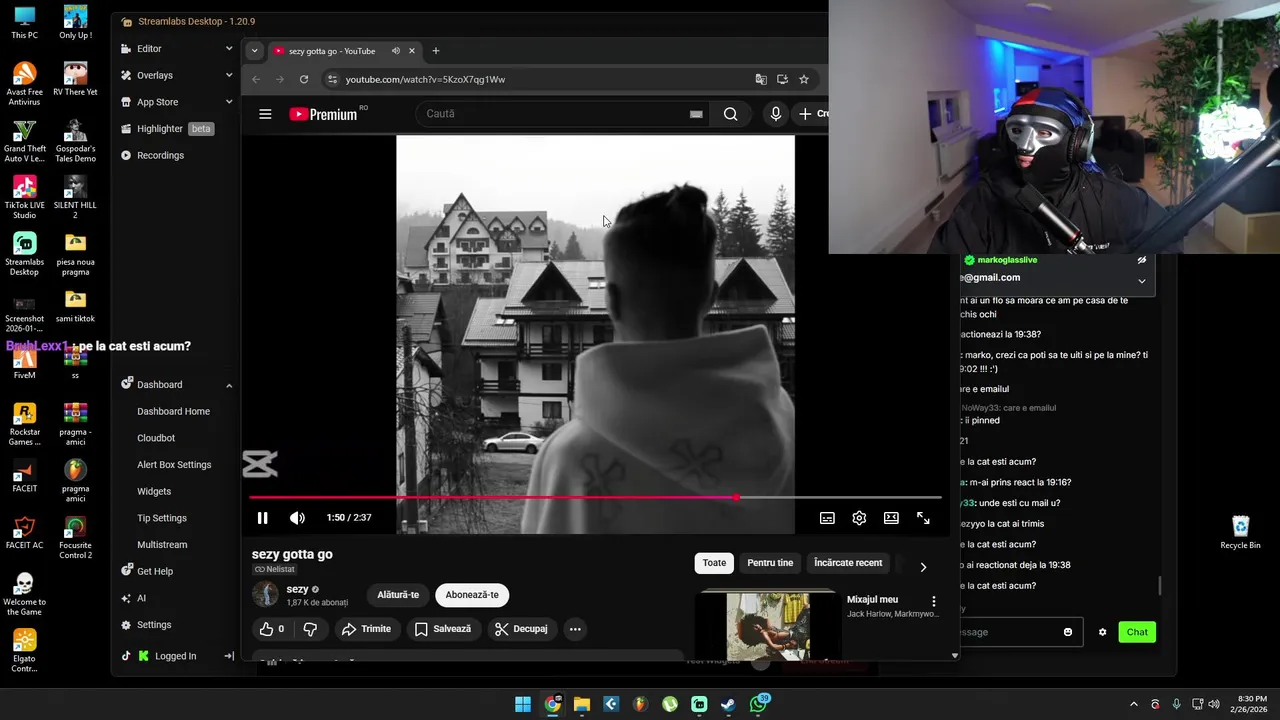The image size is (1280, 720).
Task: Mute the YouTube video volume
Action: pos(297,518)
